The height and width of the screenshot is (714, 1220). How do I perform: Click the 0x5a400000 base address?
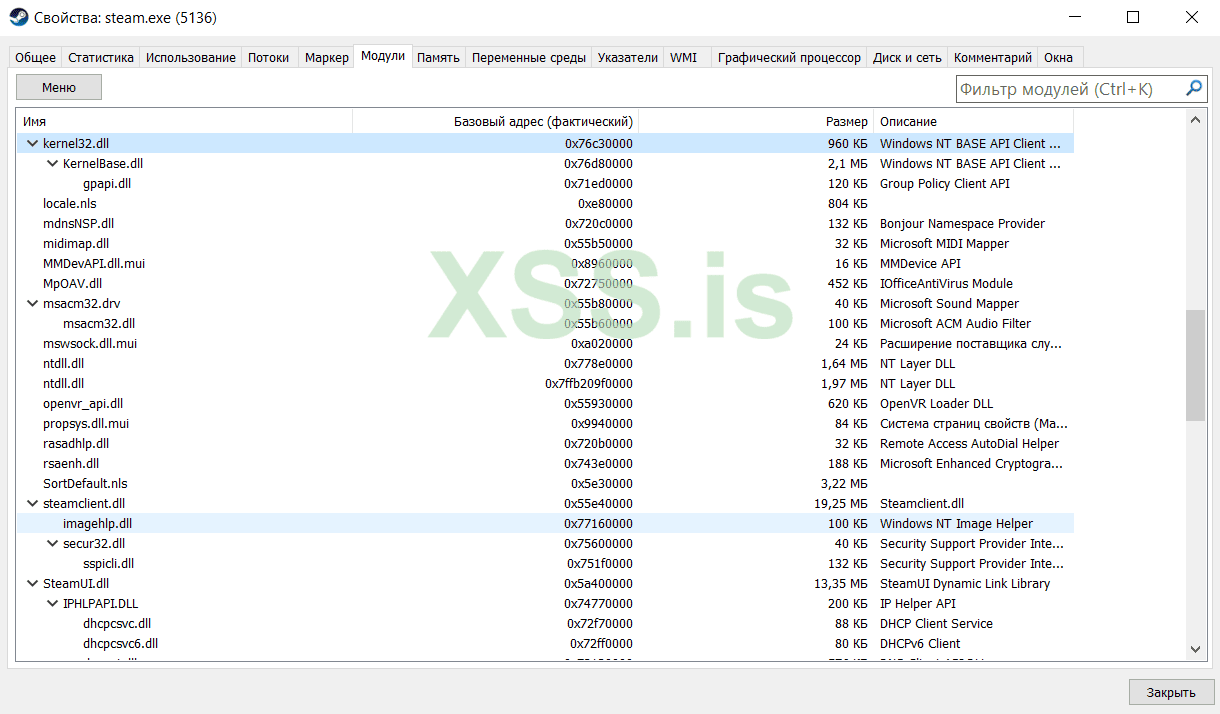[x=598, y=584]
